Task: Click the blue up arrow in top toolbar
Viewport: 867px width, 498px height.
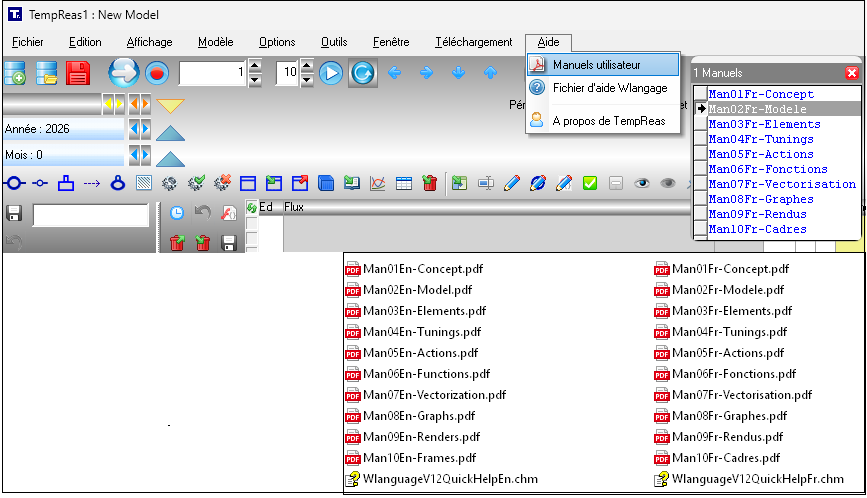Action: [490, 72]
